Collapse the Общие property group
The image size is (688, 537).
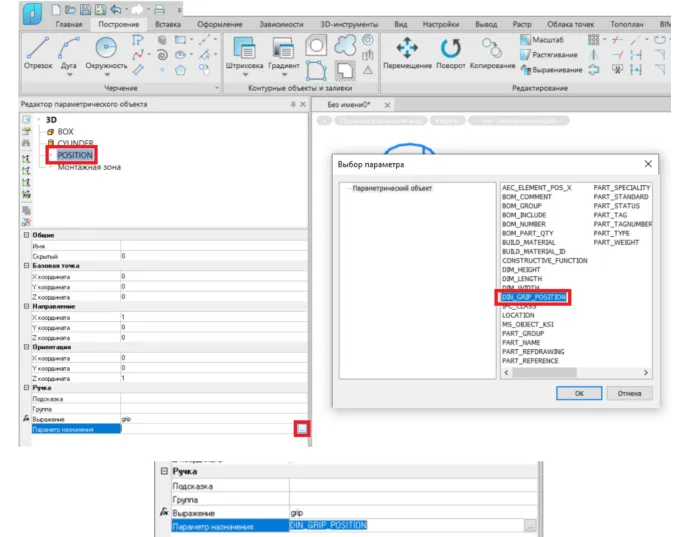click(x=26, y=235)
